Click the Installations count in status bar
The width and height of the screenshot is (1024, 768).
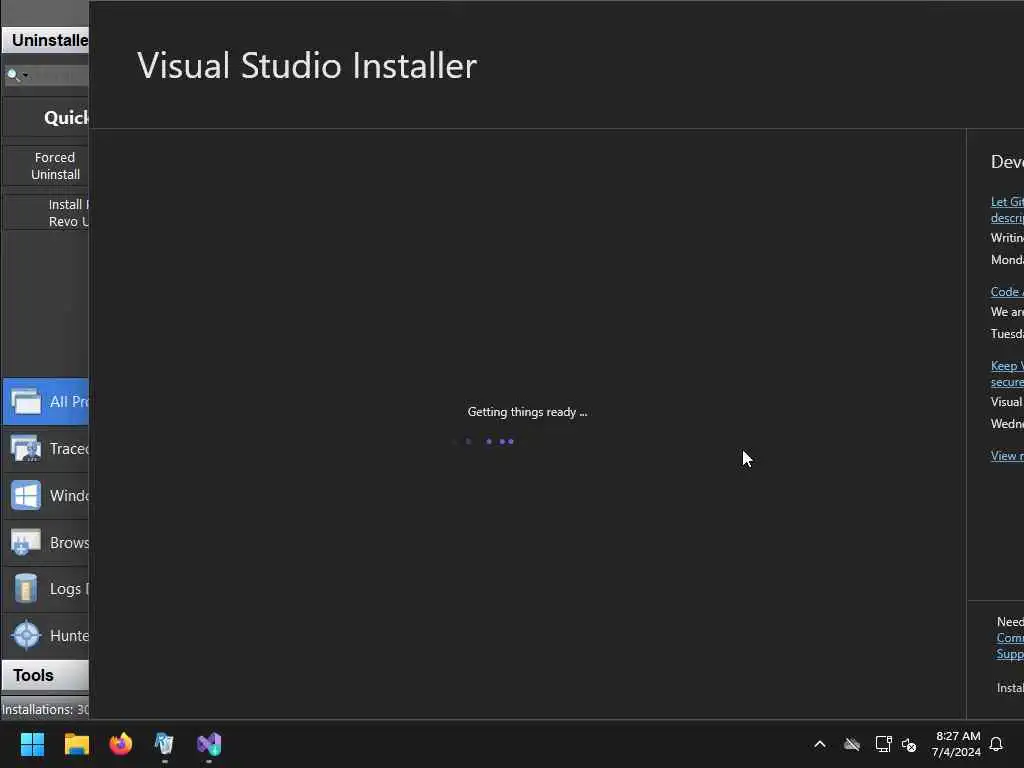[45, 709]
